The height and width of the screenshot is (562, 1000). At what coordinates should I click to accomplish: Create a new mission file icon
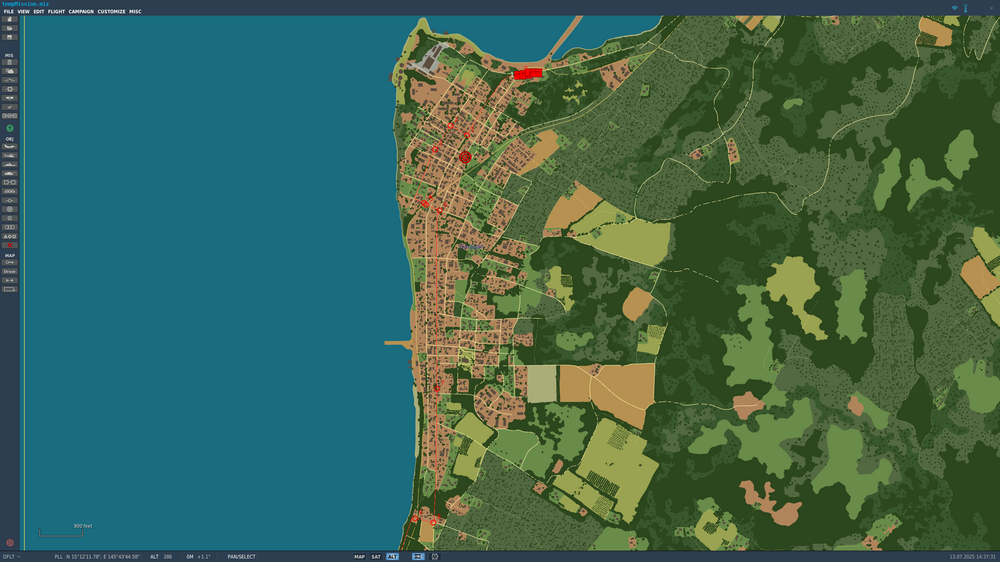tap(10, 19)
